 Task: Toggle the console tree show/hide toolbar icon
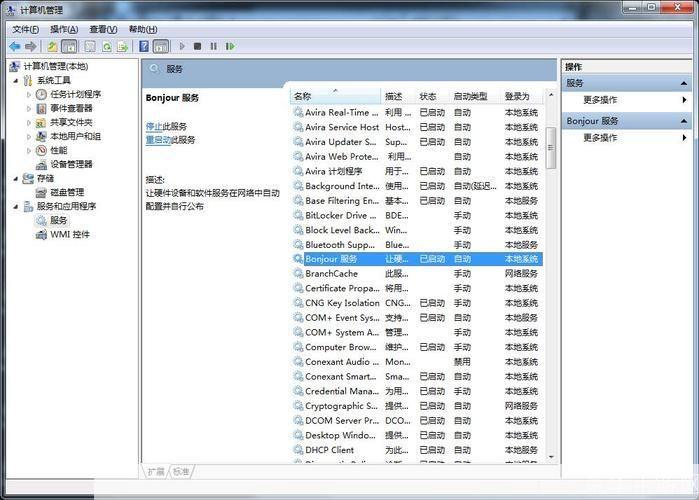(x=69, y=46)
